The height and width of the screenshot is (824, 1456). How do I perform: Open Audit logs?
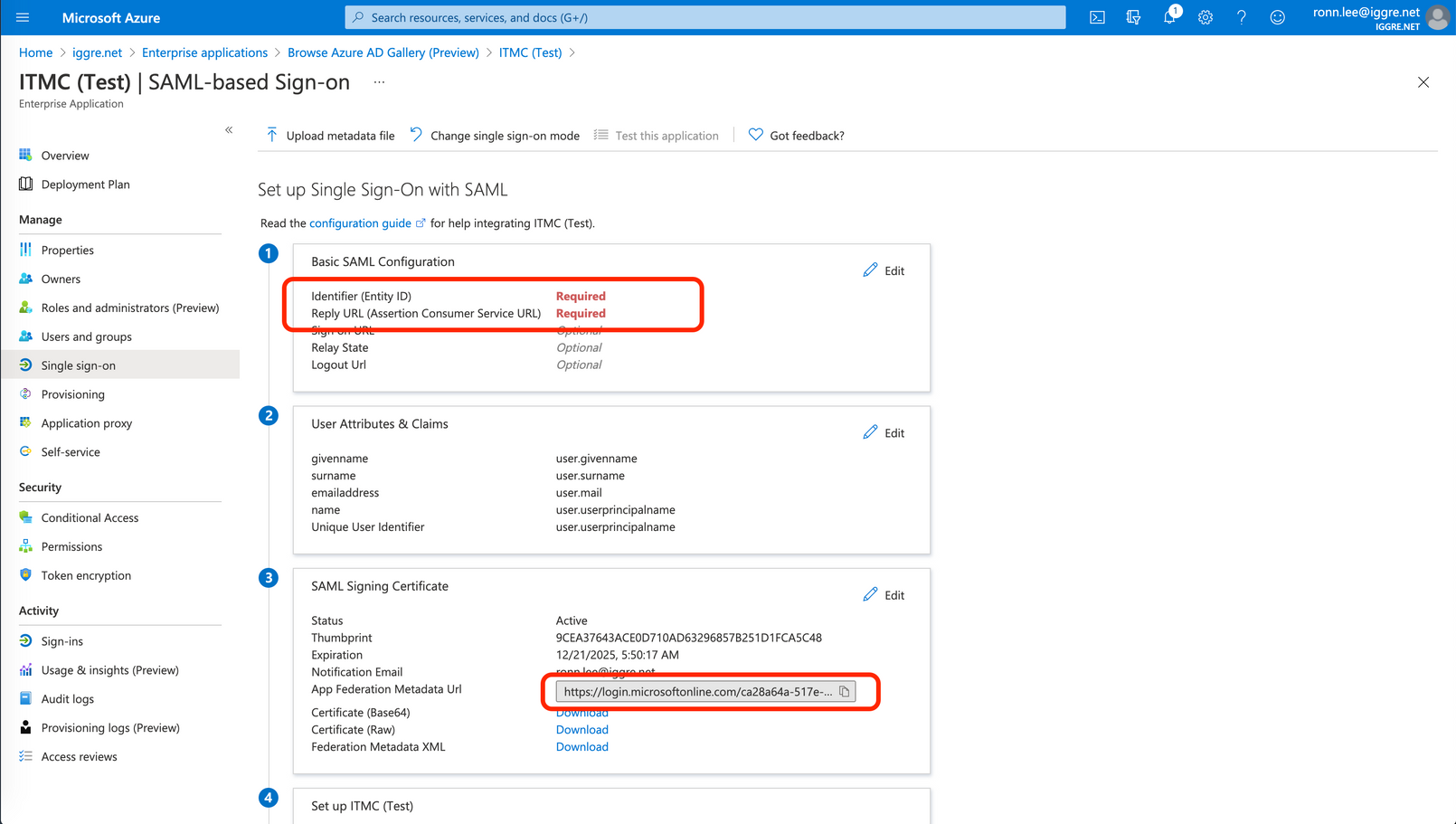point(68,699)
